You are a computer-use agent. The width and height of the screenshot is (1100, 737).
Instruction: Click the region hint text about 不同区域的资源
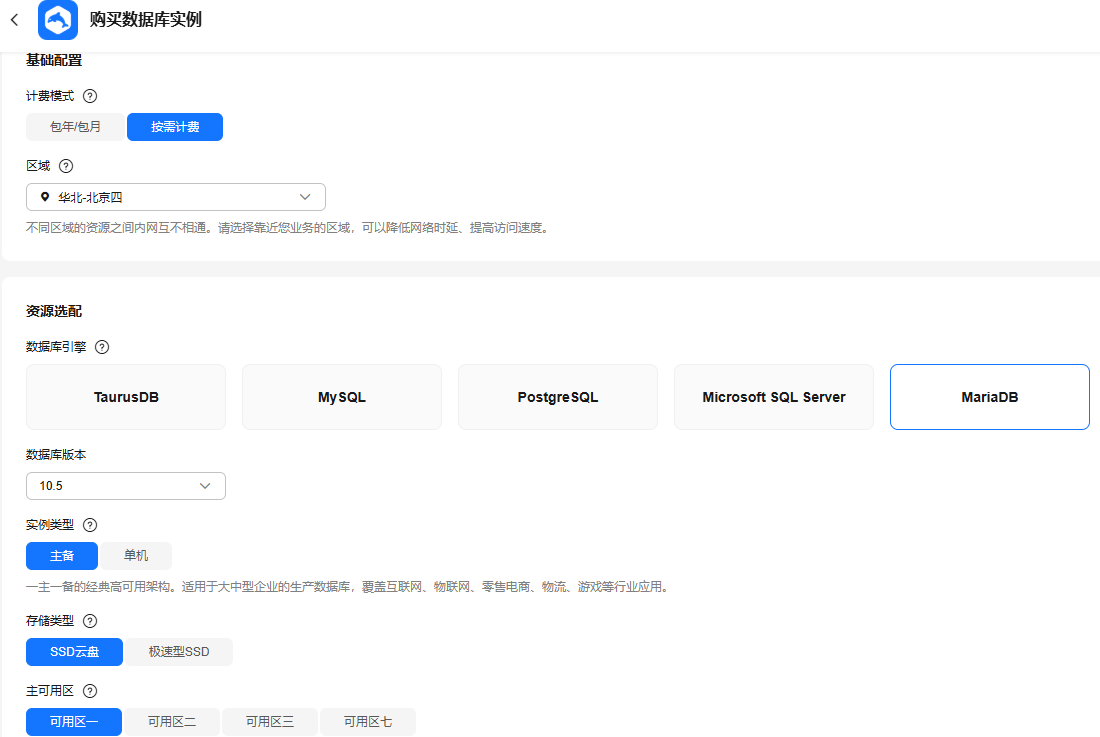pyautogui.click(x=288, y=228)
